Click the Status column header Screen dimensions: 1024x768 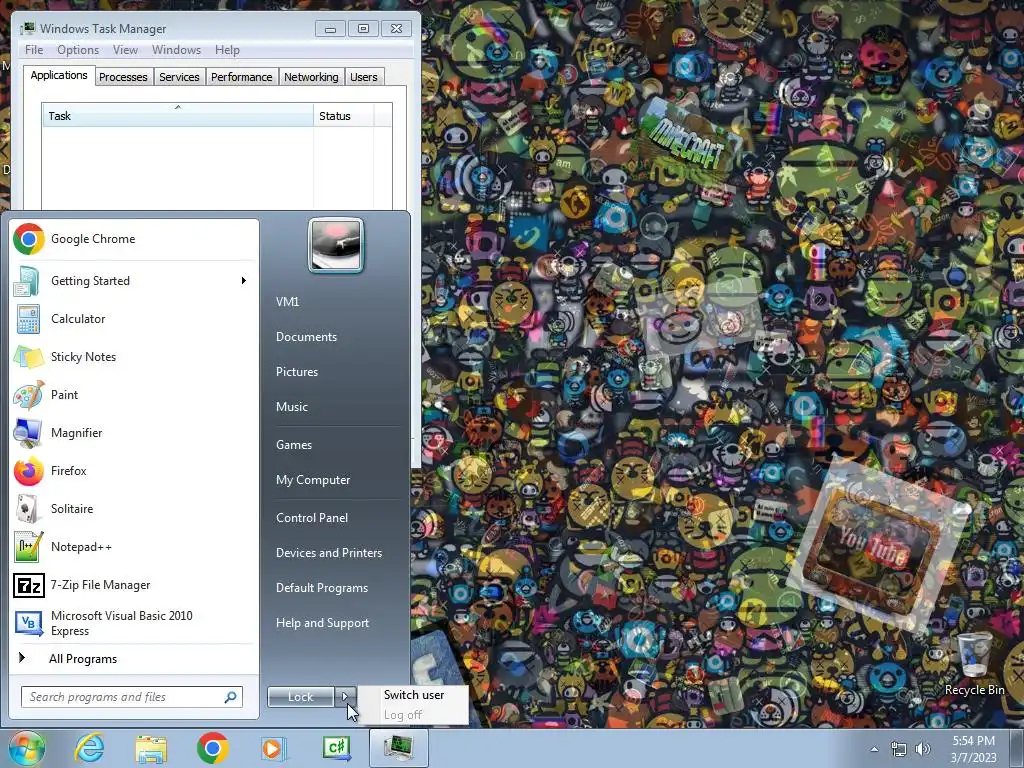click(343, 116)
